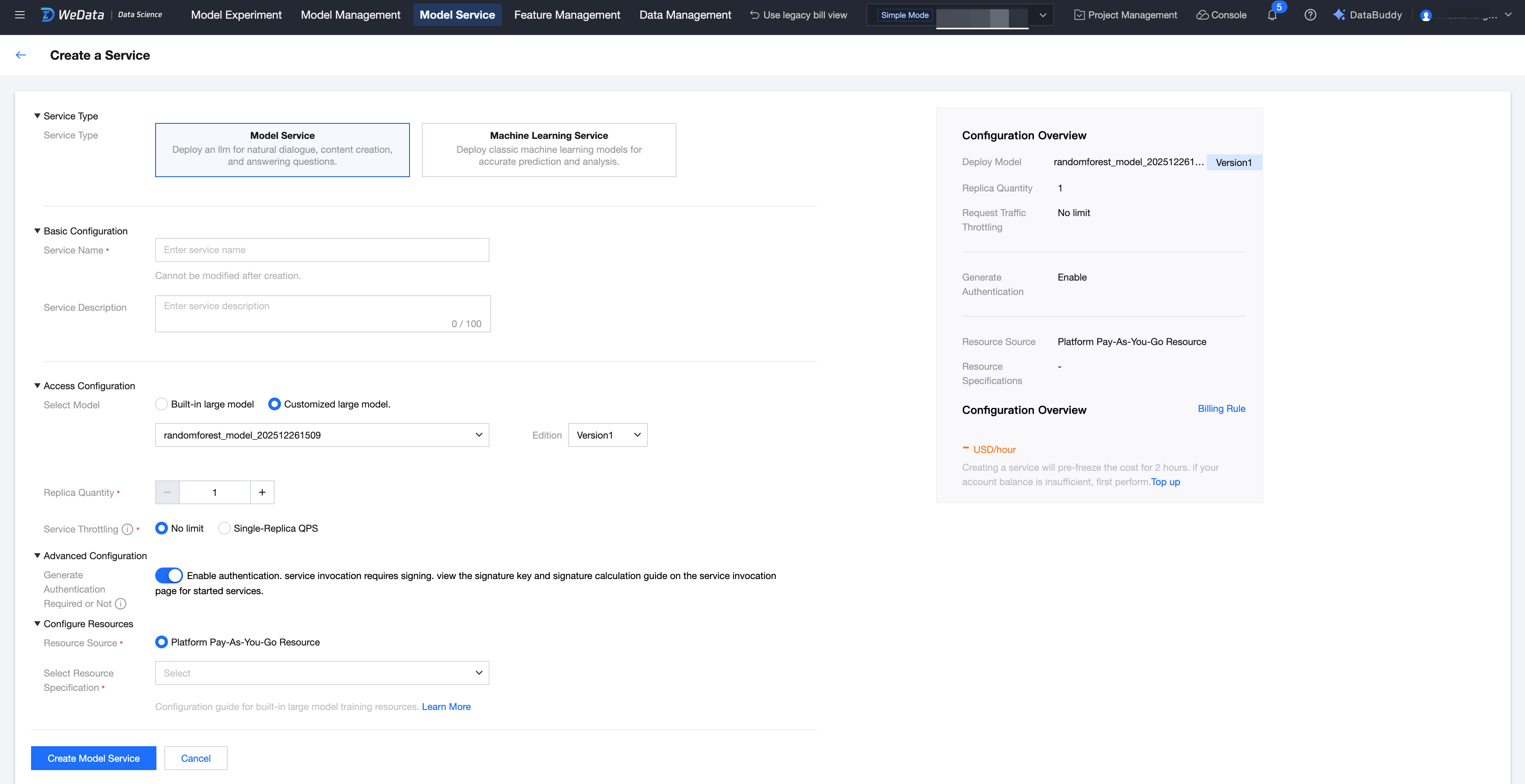Disable the Generate Authentication toggle
Image resolution: width=1525 pixels, height=784 pixels.
169,575
